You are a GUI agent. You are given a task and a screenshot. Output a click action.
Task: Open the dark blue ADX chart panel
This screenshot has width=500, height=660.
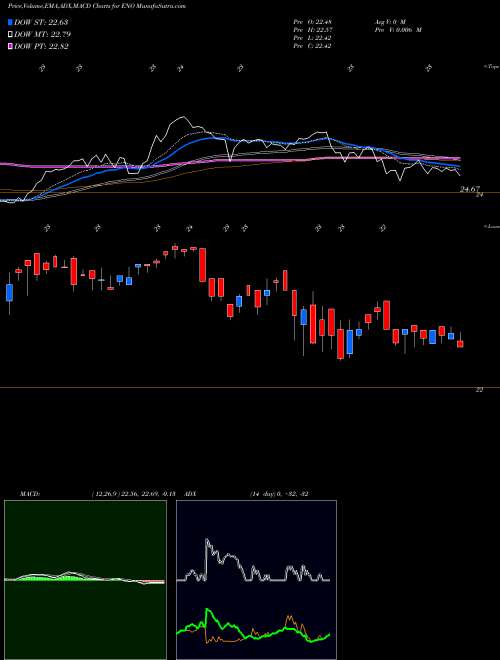tap(256, 580)
